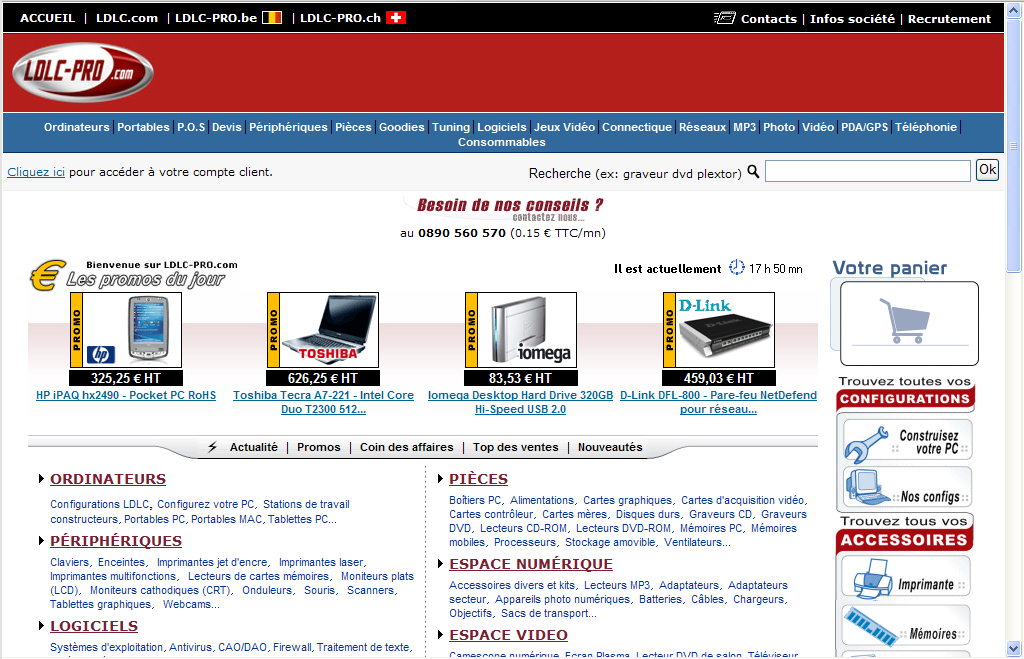Click the clock icon beside 17 h 50 mn
Screen dimensions: 1024x659
[737, 267]
